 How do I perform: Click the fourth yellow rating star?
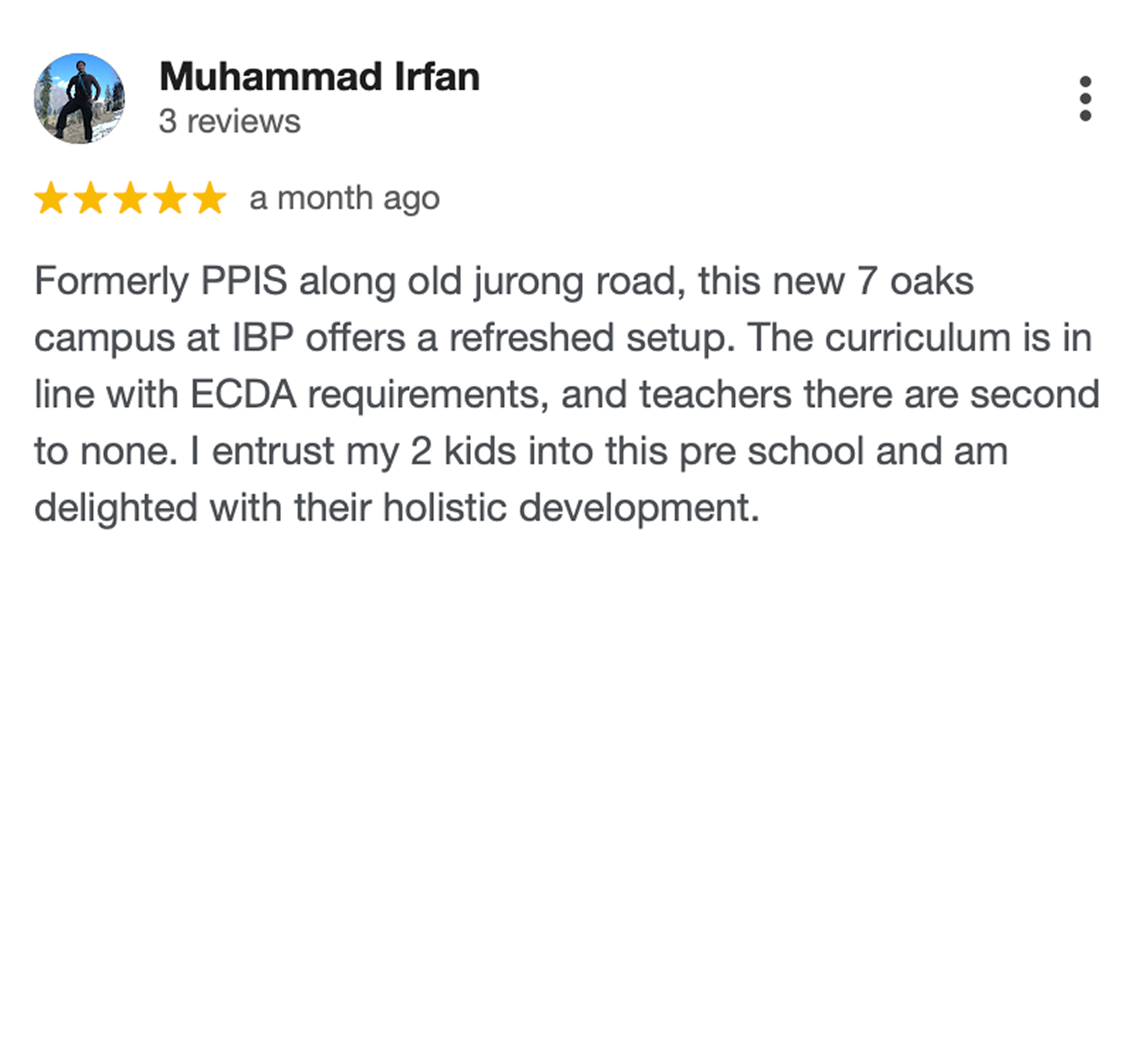pos(170,198)
